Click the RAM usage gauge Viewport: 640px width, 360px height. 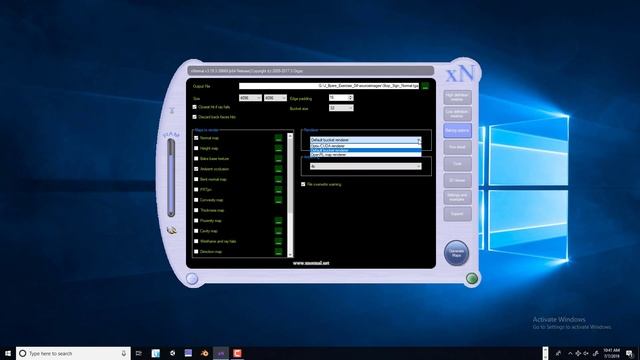(x=171, y=178)
